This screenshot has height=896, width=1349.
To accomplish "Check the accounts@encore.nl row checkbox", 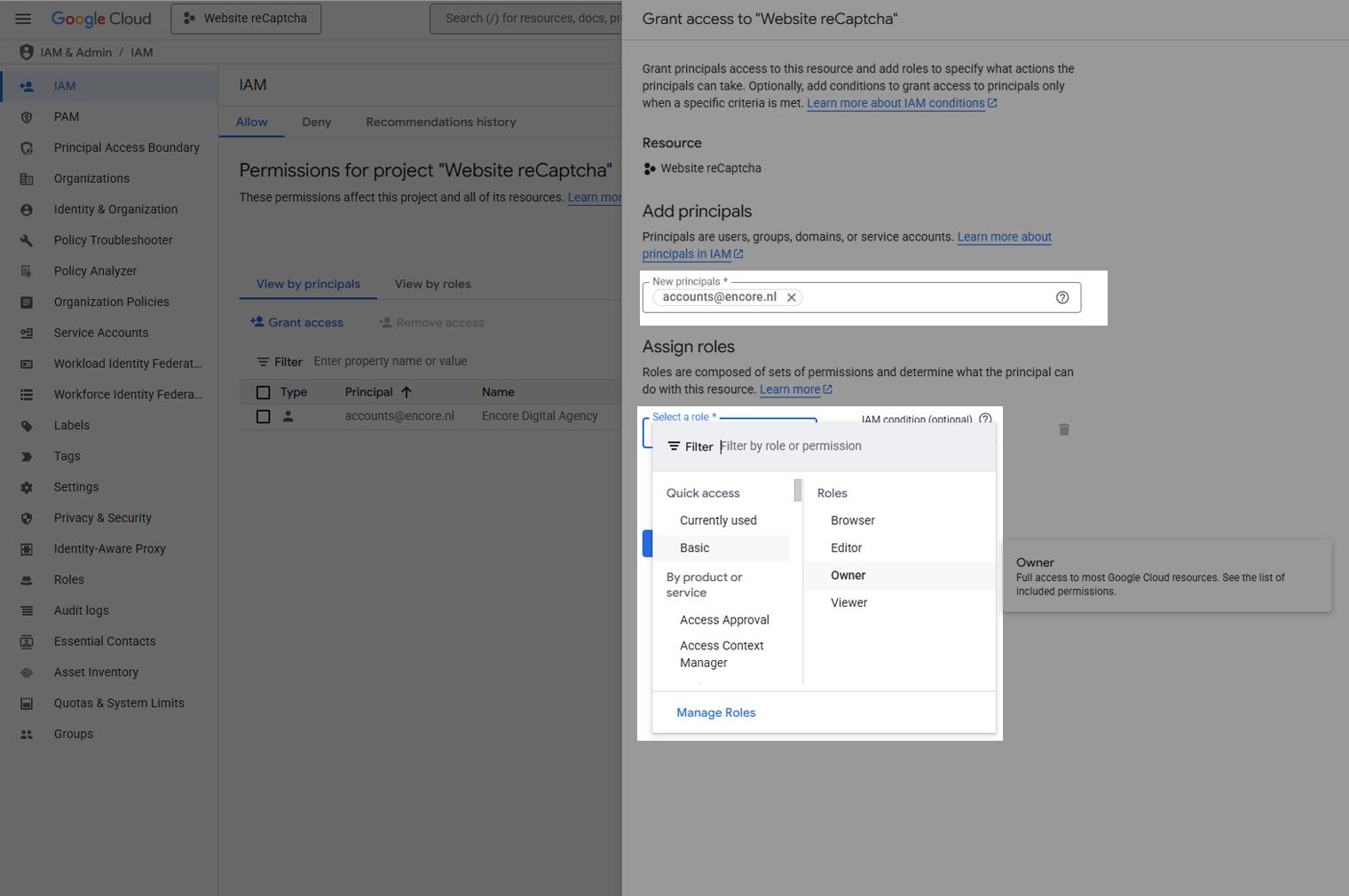I will click(x=263, y=416).
